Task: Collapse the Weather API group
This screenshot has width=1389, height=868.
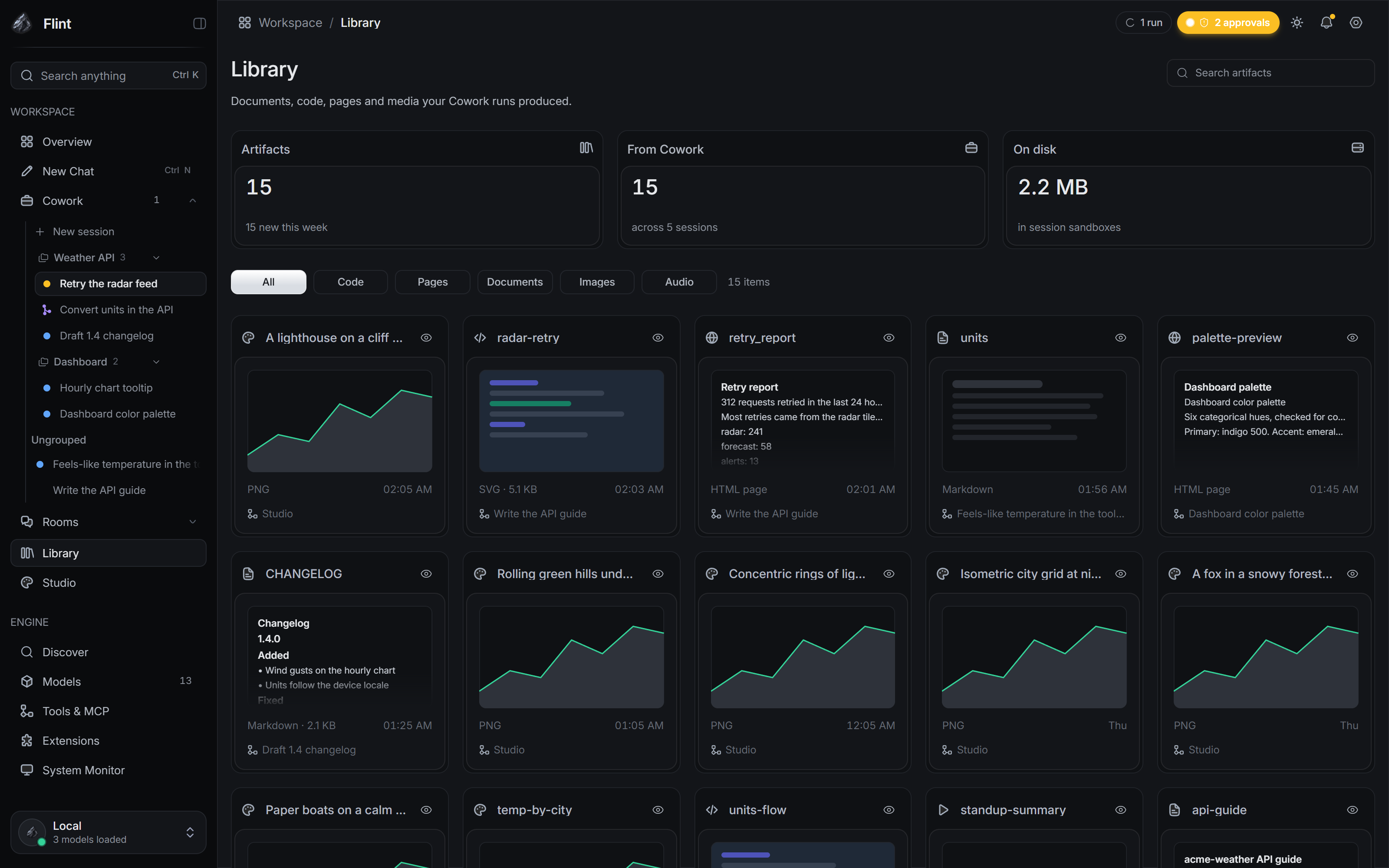Action: point(156,258)
